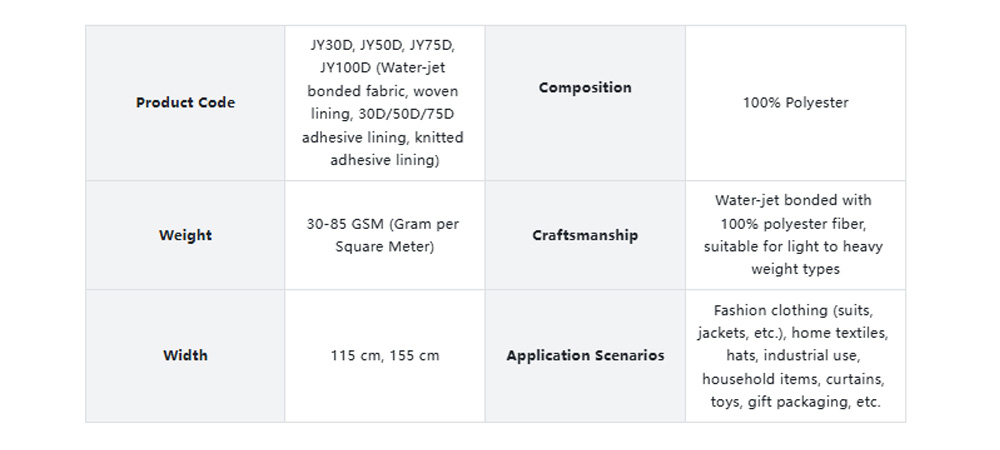Click the Width row label
Screen dimensions: 1000x450
185,356
